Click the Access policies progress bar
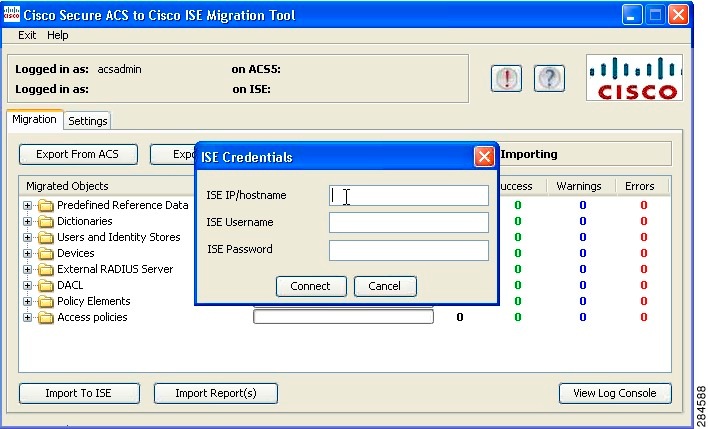This screenshot has width=708, height=429. tap(343, 317)
